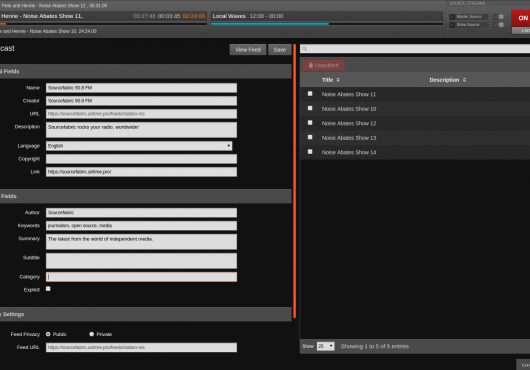Viewport: 530px width, 370px height.
Task: Click the Subtitle text area
Action: (x=141, y=261)
